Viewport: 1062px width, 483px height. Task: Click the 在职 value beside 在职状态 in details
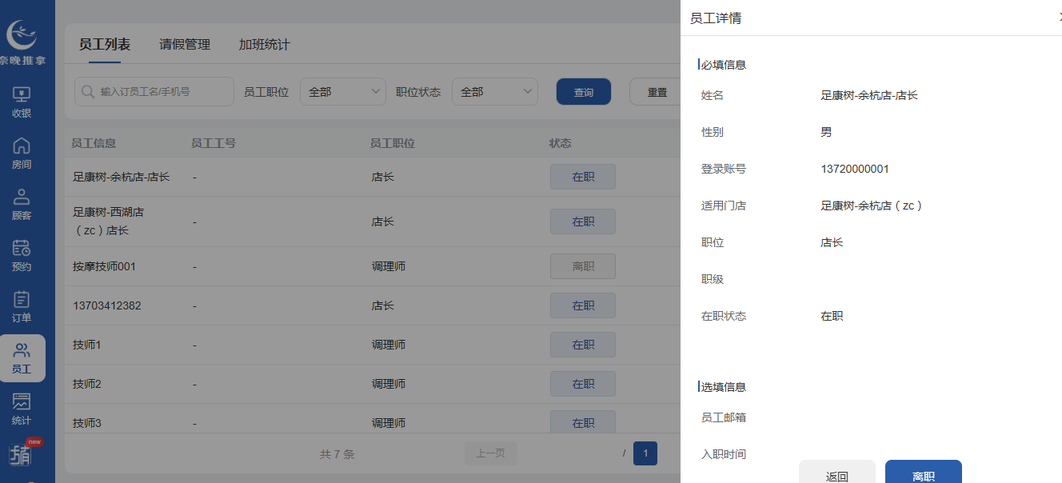(832, 316)
